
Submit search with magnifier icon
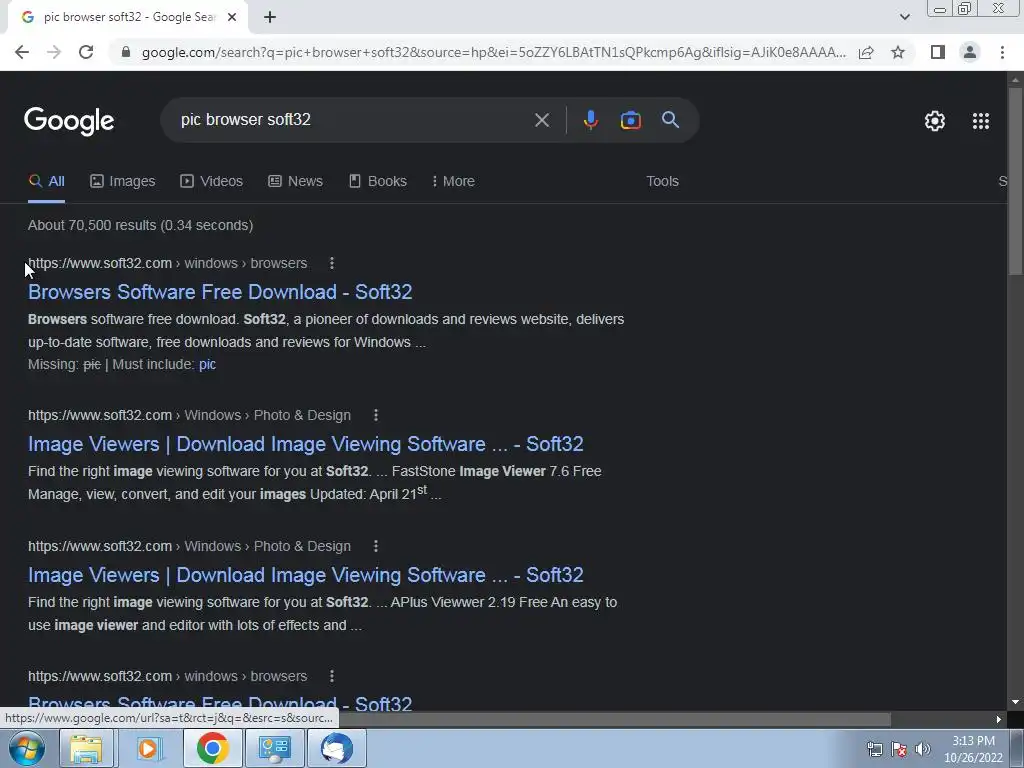pyautogui.click(x=670, y=120)
